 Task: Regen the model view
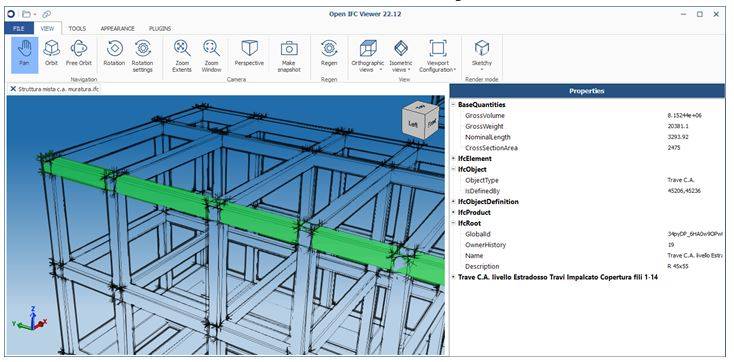click(329, 52)
